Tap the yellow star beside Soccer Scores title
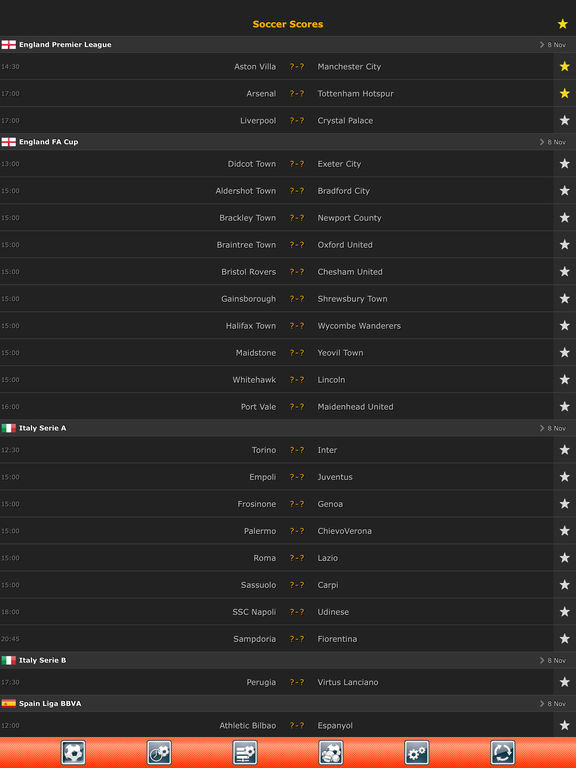 pos(563,24)
